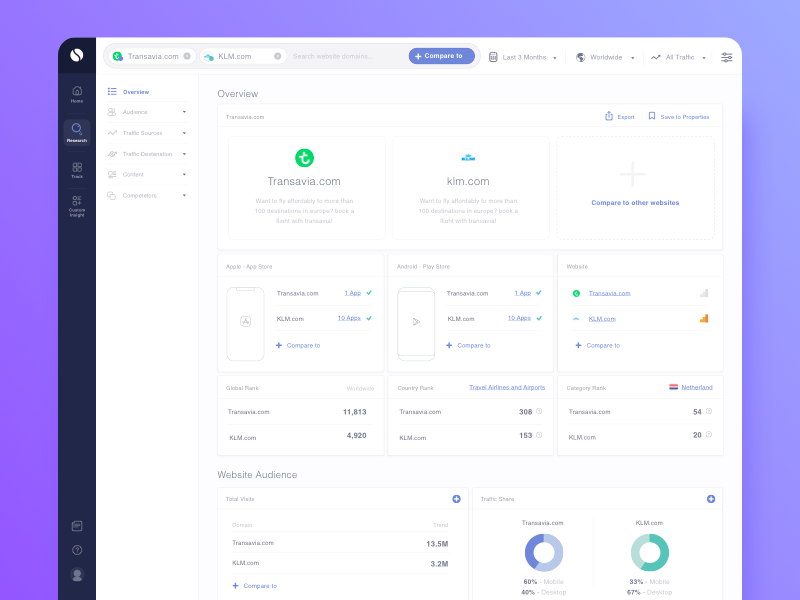This screenshot has height=600, width=800.
Task: Expand the Content menu section
Action: [x=147, y=174]
